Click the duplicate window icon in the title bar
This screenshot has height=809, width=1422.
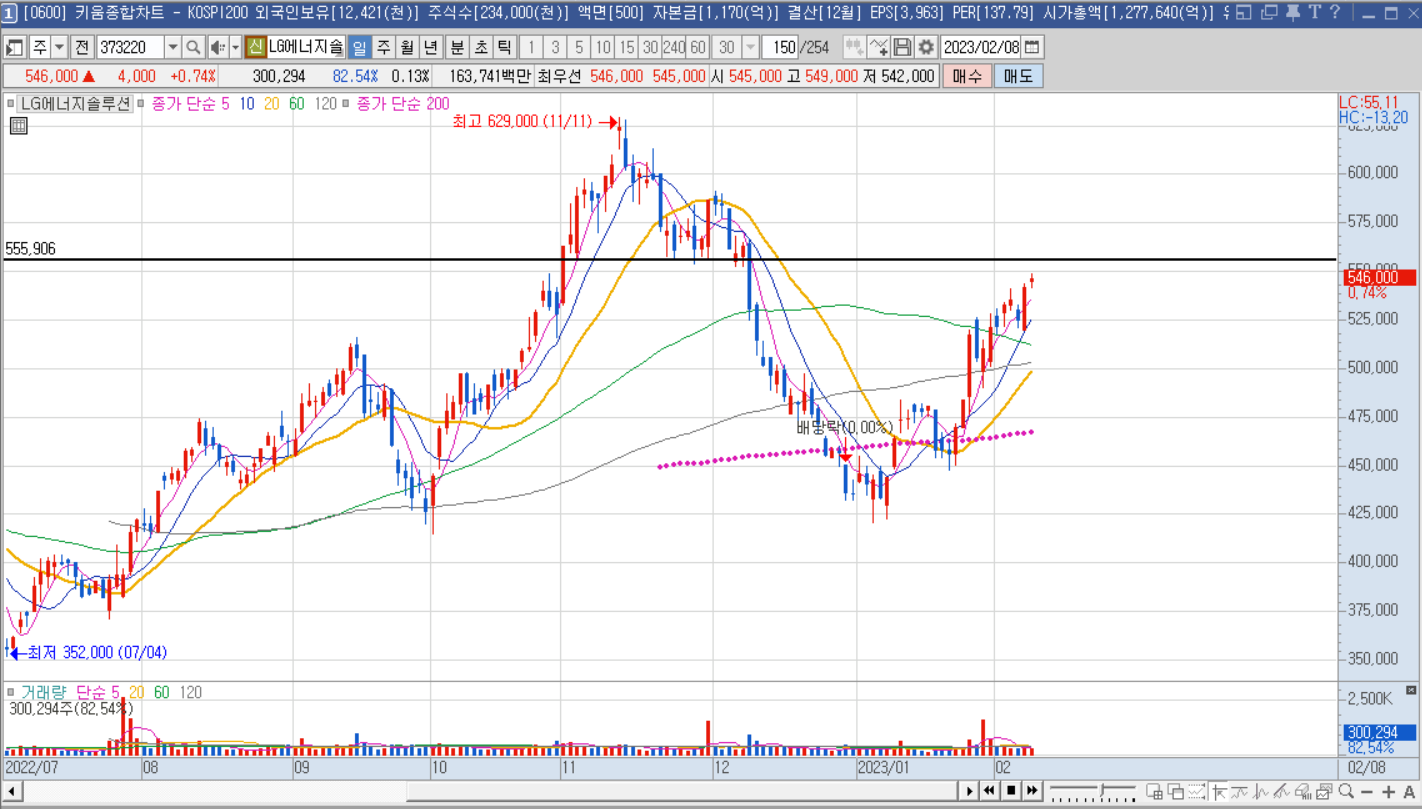click(x=1268, y=13)
